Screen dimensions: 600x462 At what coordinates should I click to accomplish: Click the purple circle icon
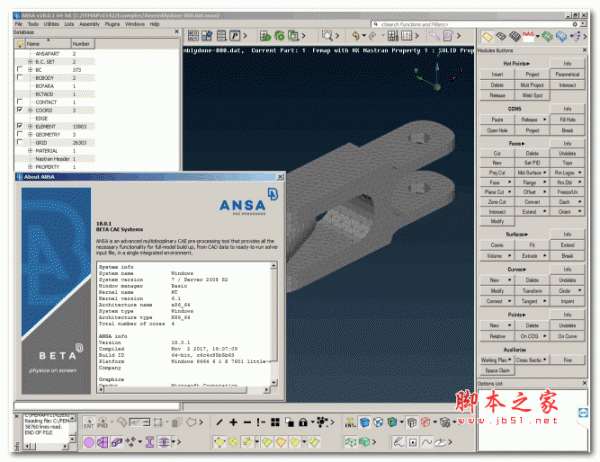point(89,443)
